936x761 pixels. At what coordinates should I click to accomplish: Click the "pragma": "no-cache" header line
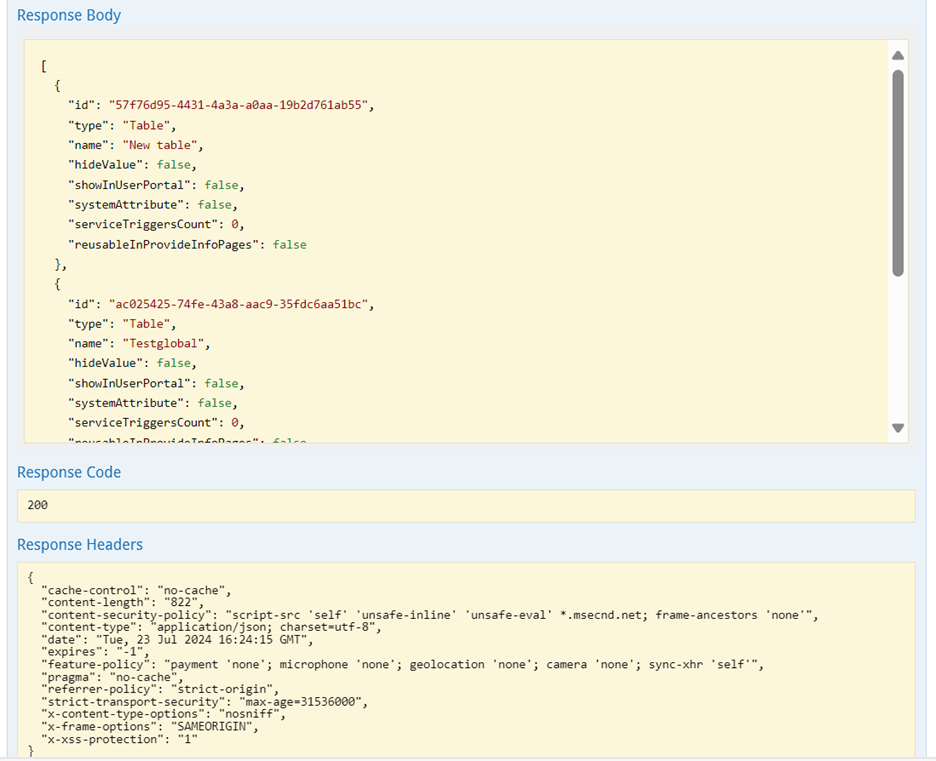pyautogui.click(x=112, y=677)
